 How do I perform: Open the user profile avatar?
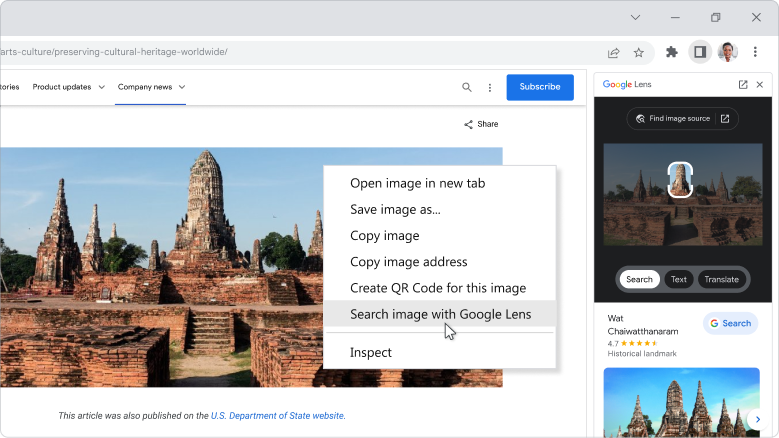coord(727,52)
